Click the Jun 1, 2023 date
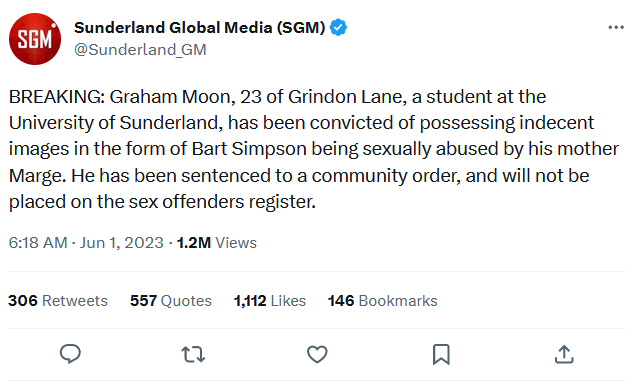The image size is (643, 384). pyautogui.click(x=121, y=243)
